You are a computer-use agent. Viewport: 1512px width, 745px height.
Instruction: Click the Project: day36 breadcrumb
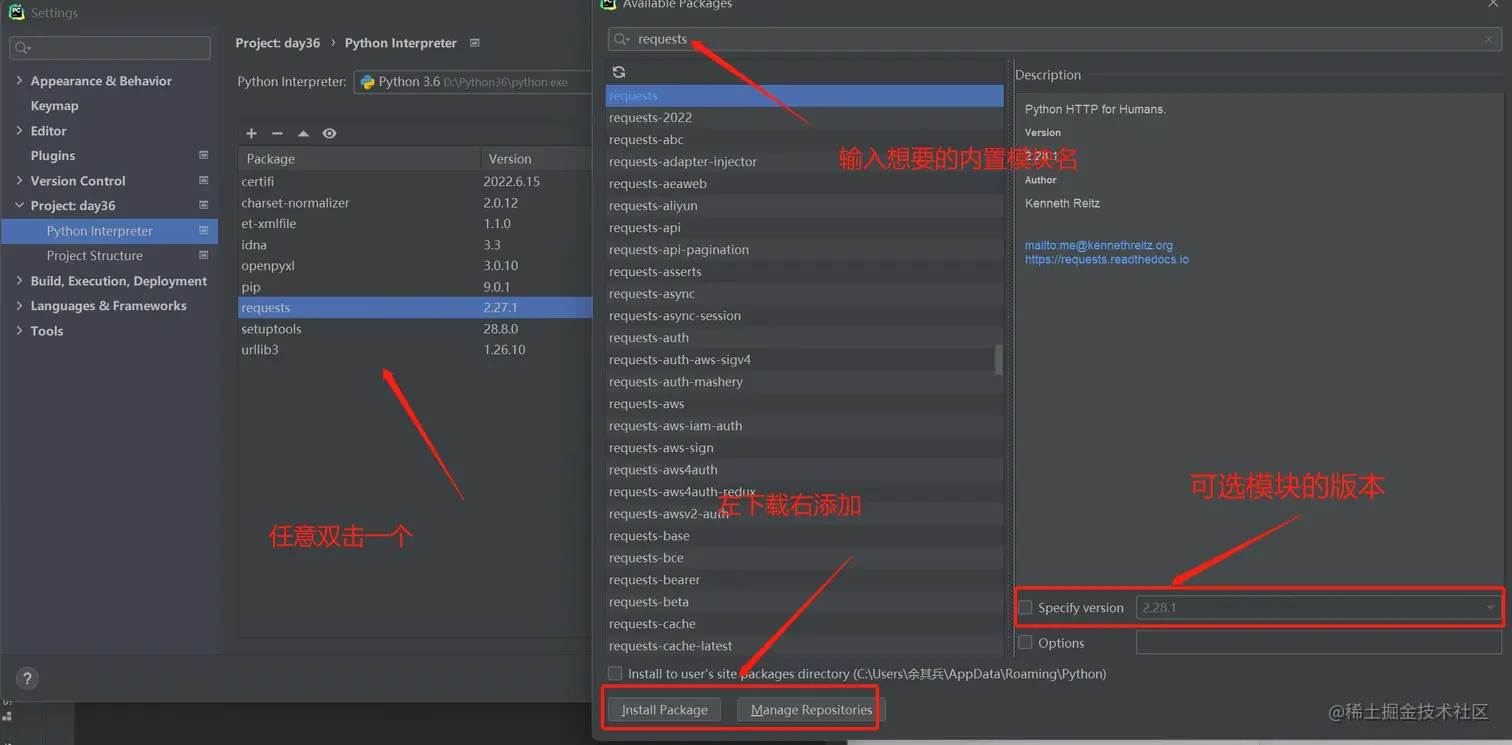278,43
